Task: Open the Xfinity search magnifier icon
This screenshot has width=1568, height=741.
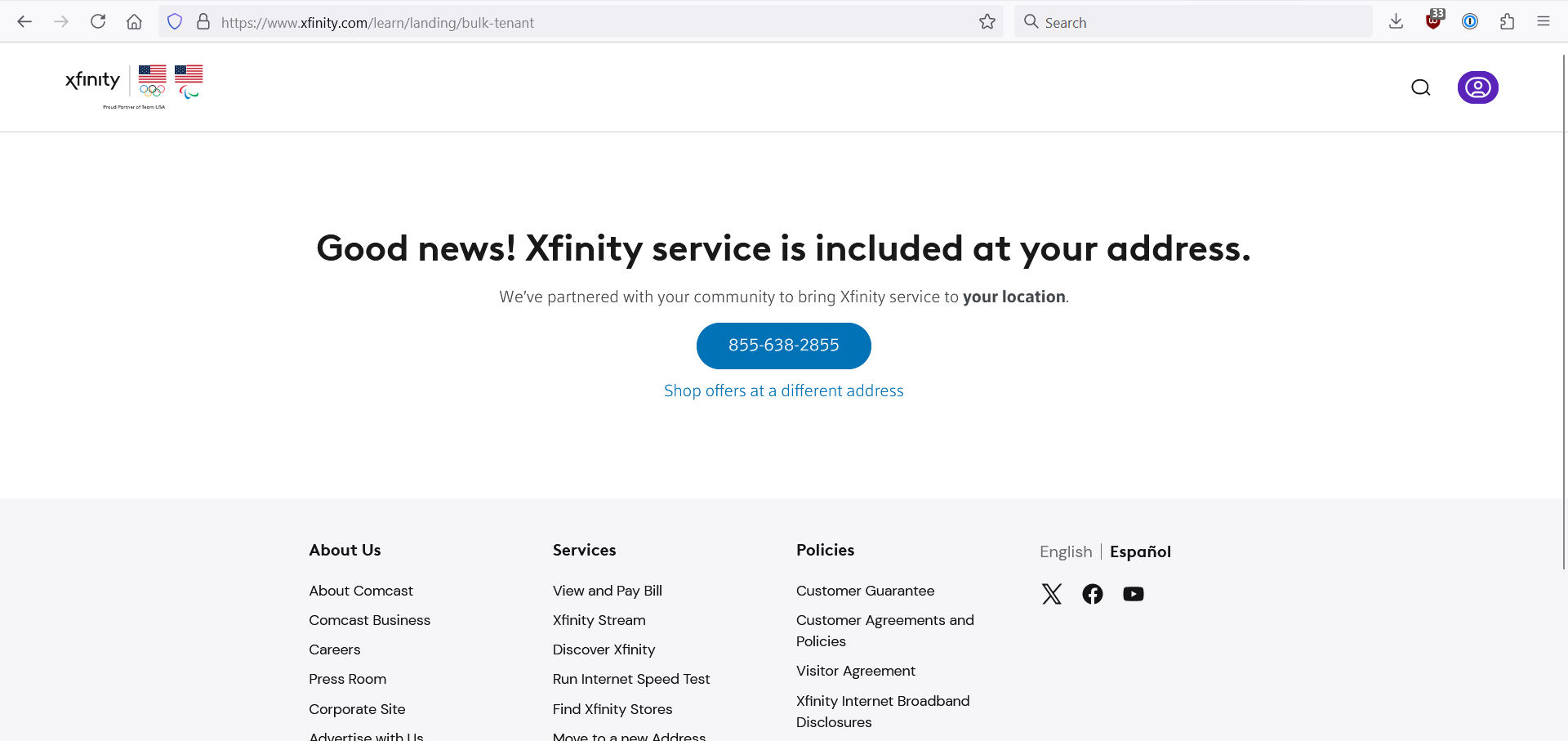Action: pyautogui.click(x=1420, y=87)
